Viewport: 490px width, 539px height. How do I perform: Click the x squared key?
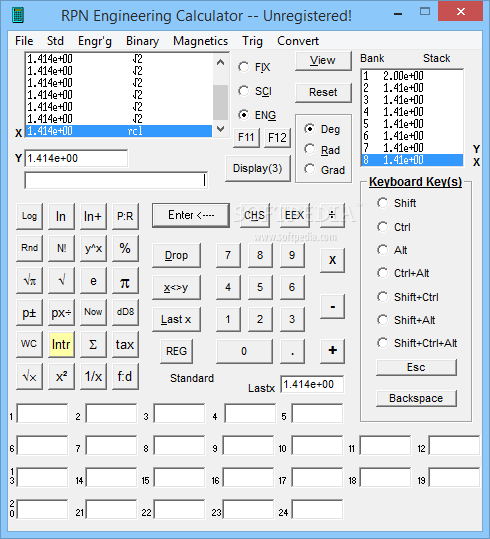click(x=61, y=376)
